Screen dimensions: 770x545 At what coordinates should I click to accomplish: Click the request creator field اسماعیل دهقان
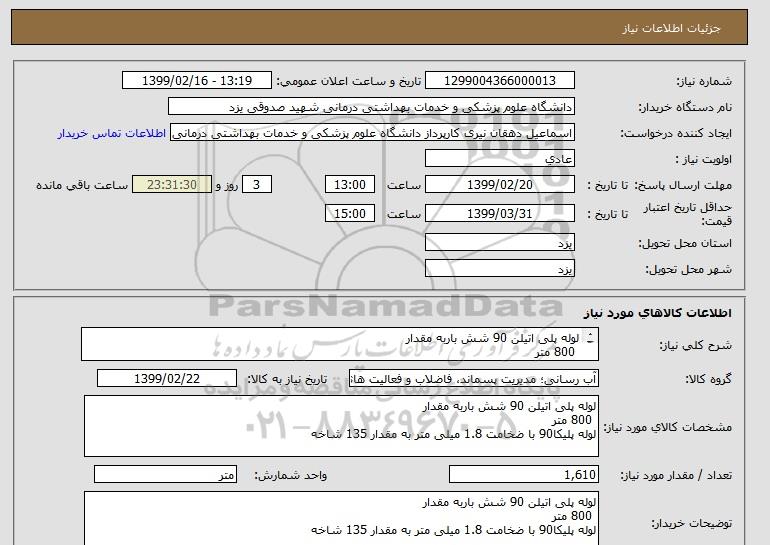pyautogui.click(x=372, y=133)
